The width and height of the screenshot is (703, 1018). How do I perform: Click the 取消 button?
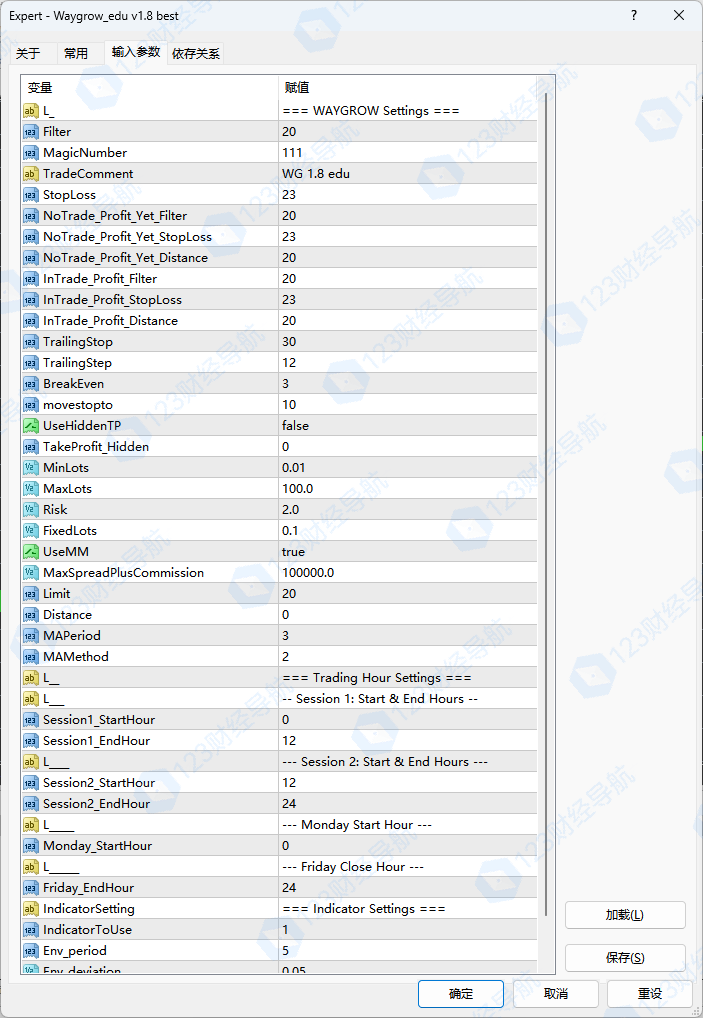click(x=556, y=993)
